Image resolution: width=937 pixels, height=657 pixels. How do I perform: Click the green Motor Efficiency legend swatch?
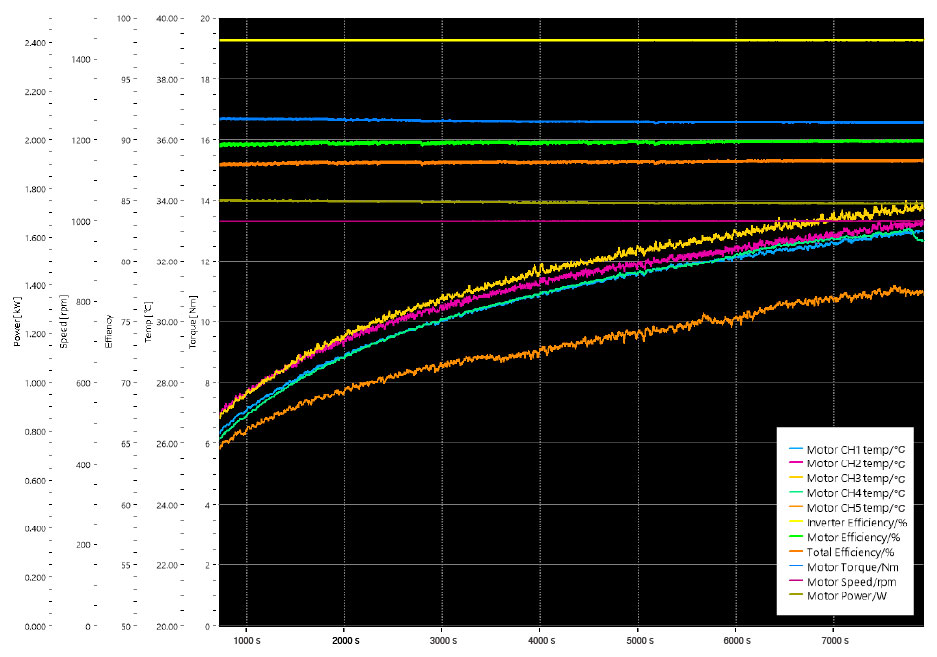coord(794,536)
